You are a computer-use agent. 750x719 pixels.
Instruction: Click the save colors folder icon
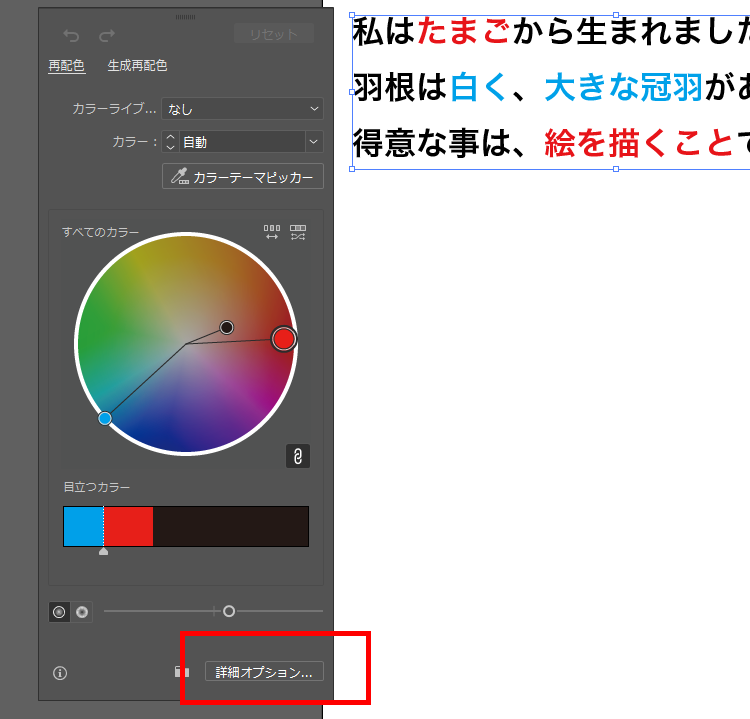point(182,672)
